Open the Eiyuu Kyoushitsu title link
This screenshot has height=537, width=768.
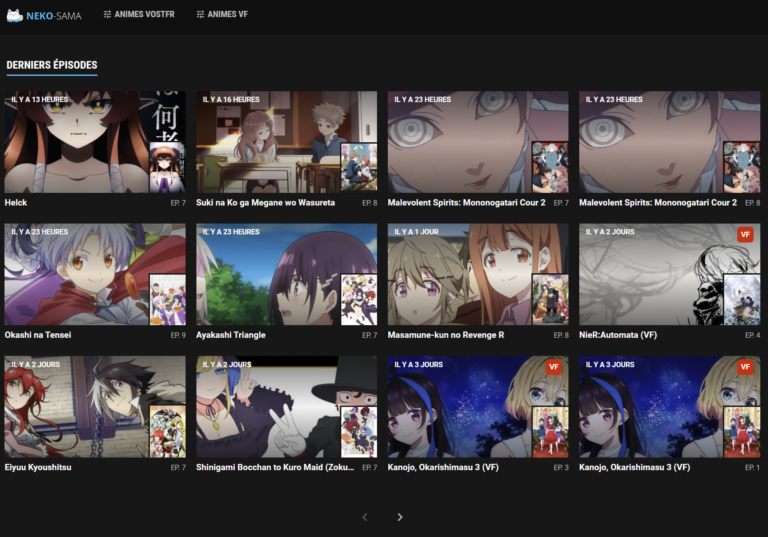coord(38,467)
